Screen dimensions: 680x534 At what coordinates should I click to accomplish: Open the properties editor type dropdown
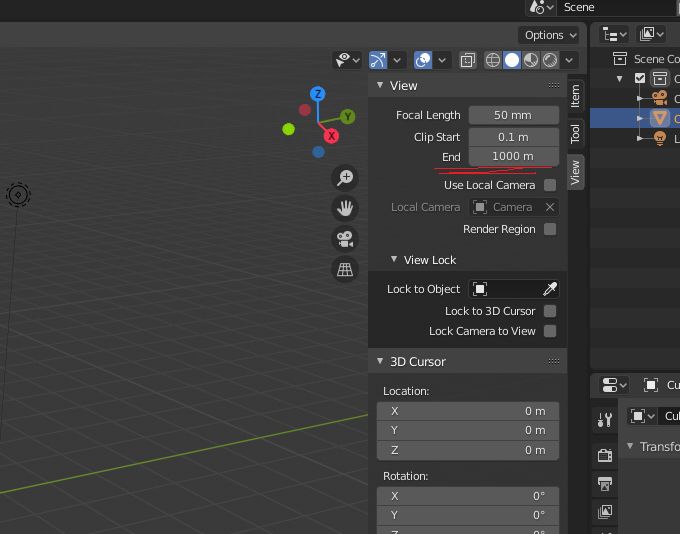pyautogui.click(x=614, y=385)
